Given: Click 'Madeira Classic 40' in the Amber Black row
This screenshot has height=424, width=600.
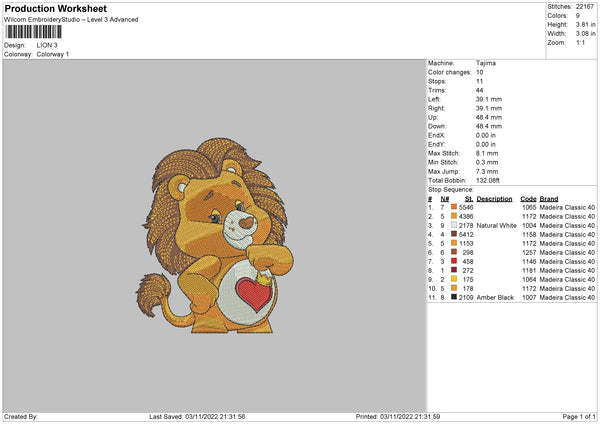Looking at the screenshot, I should (x=567, y=297).
